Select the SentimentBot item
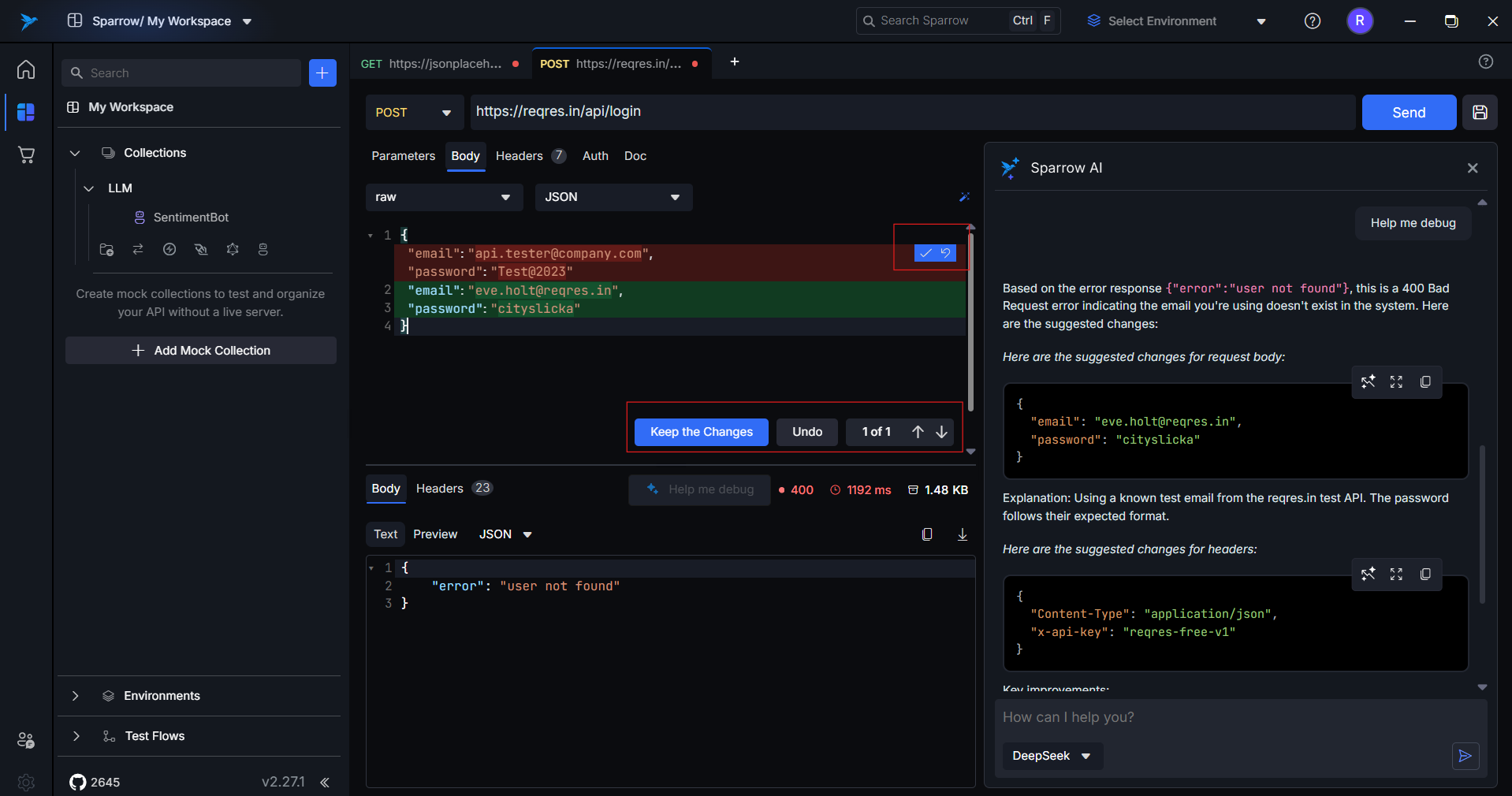1512x796 pixels. pos(191,218)
